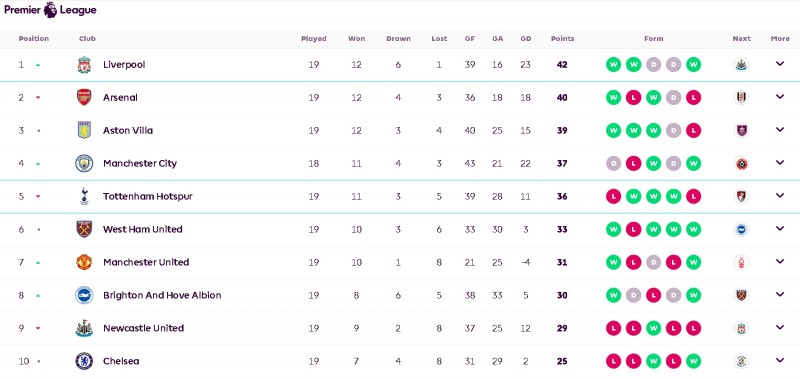Select the Arsenal club crest
Viewport: 800px width, 379px height.
click(x=84, y=97)
